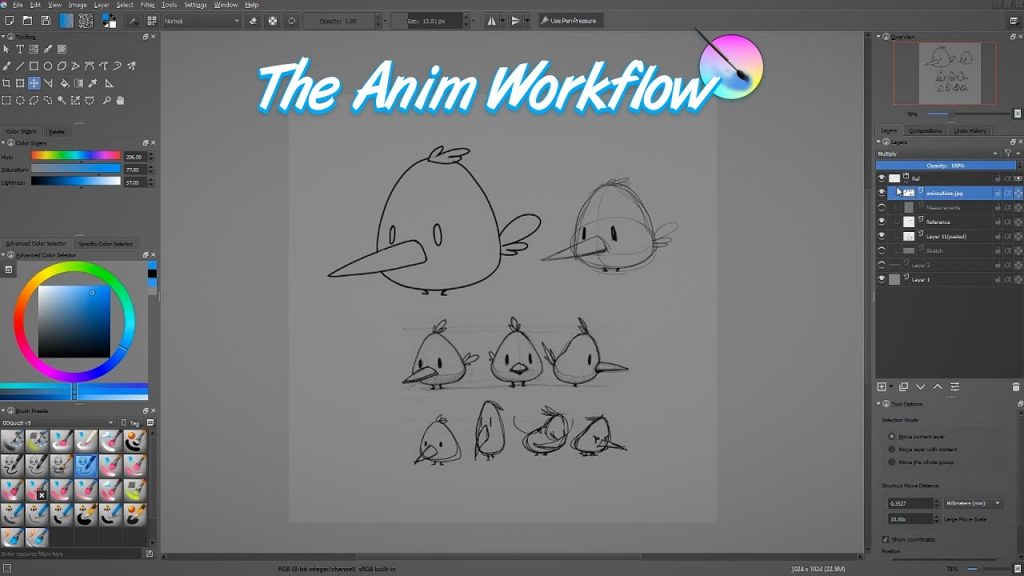The image size is (1024, 576).
Task: Uncheck Show coordinates in Tool Options
Action: (x=884, y=539)
